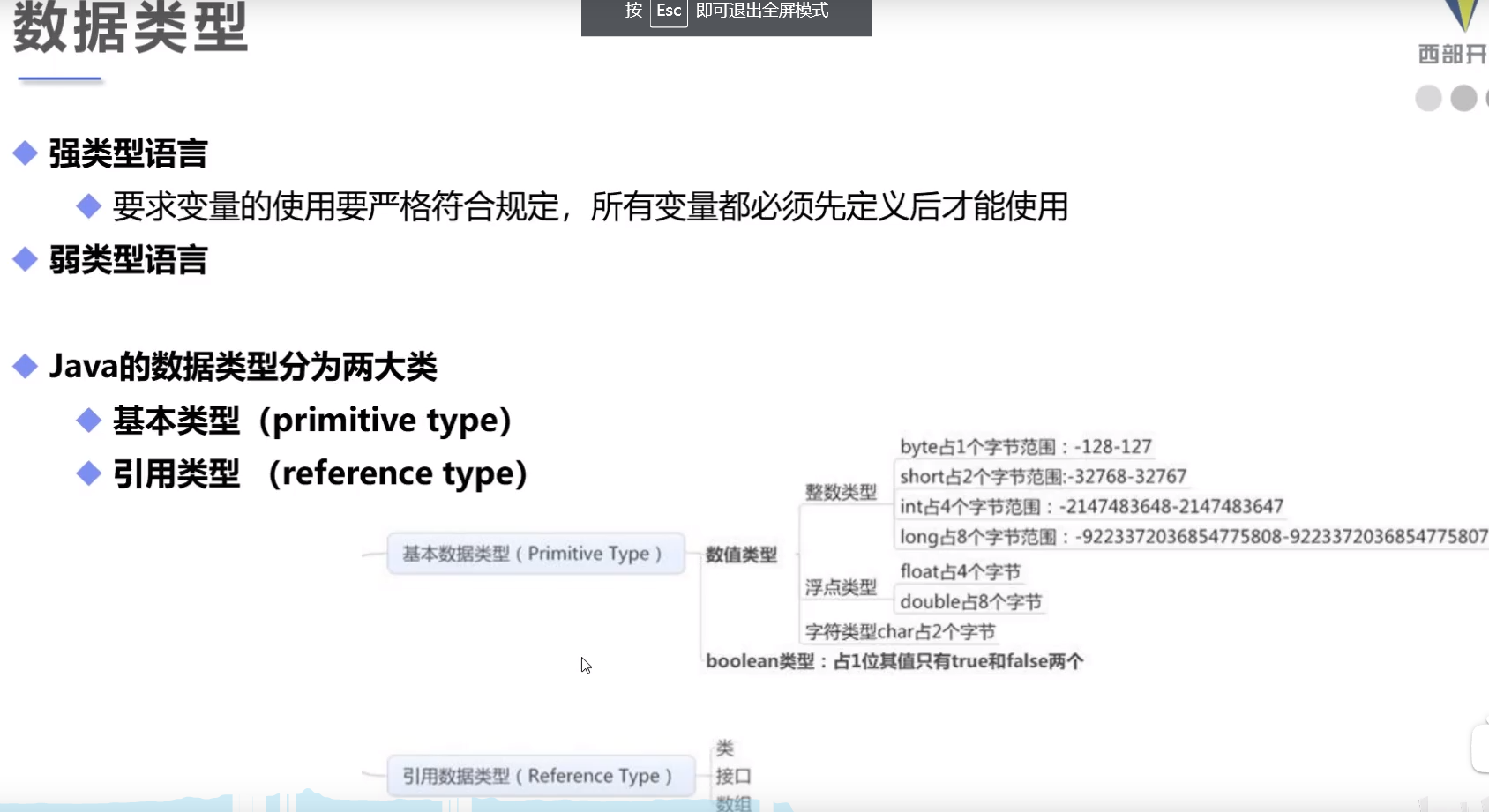Click the blue diamond bullet beside 强类型语言

pyautogui.click(x=25, y=153)
